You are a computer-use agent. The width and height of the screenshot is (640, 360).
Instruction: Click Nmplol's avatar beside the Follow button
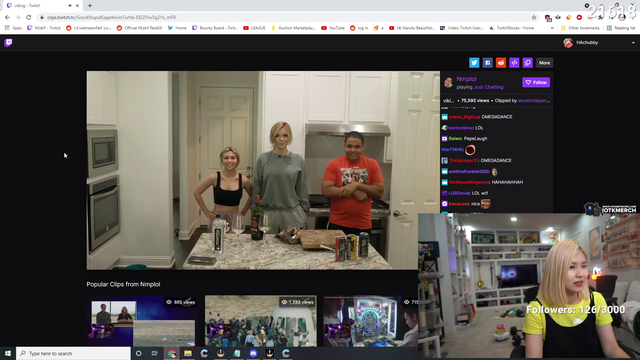coord(449,82)
